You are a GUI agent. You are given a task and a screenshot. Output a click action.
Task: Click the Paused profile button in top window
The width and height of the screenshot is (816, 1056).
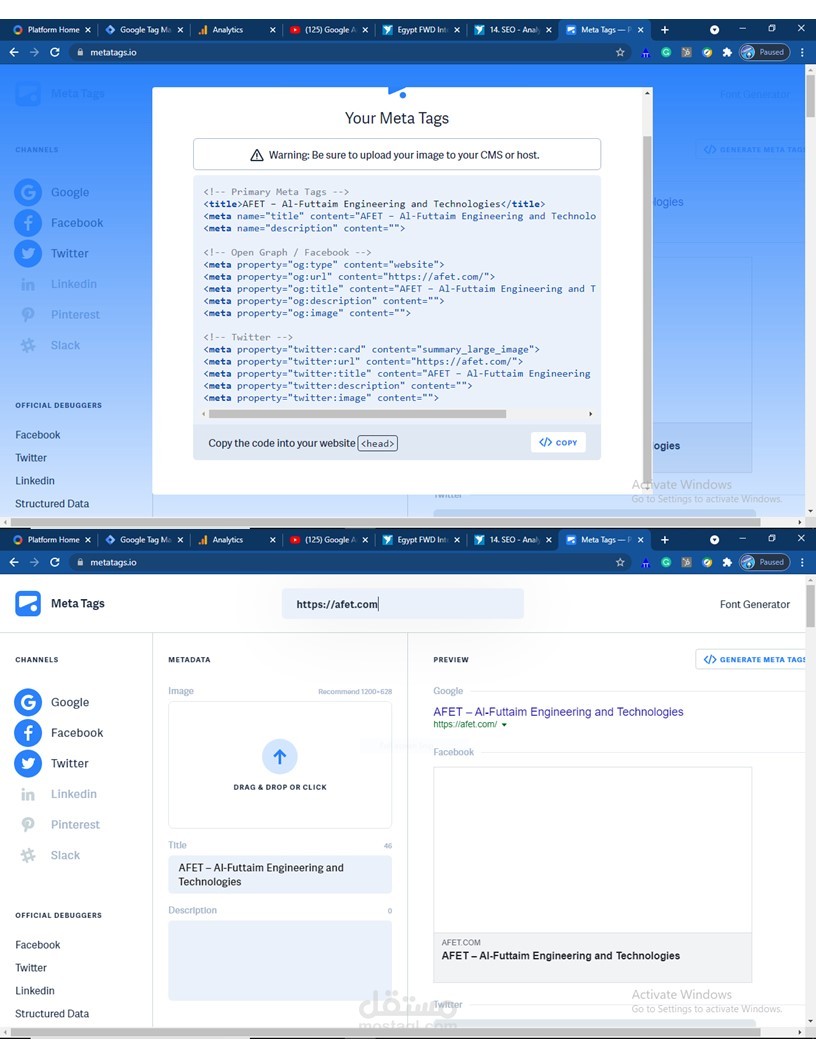pyautogui.click(x=764, y=52)
